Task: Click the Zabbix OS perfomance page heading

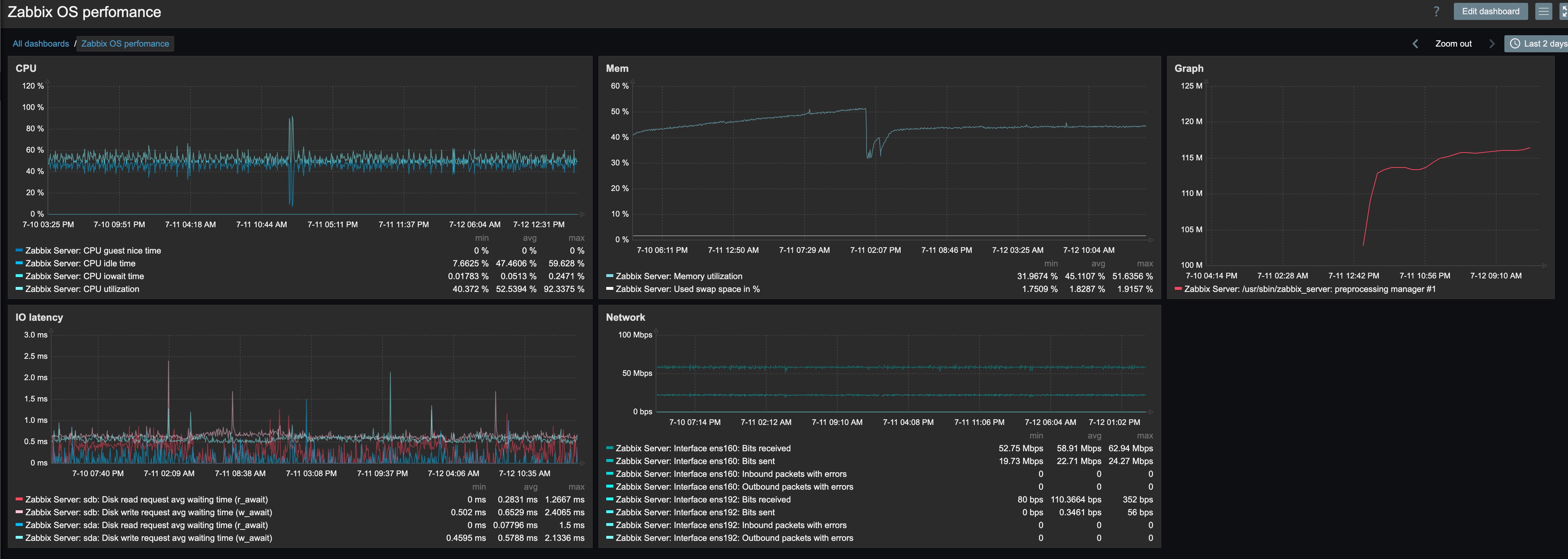Action: coord(84,12)
